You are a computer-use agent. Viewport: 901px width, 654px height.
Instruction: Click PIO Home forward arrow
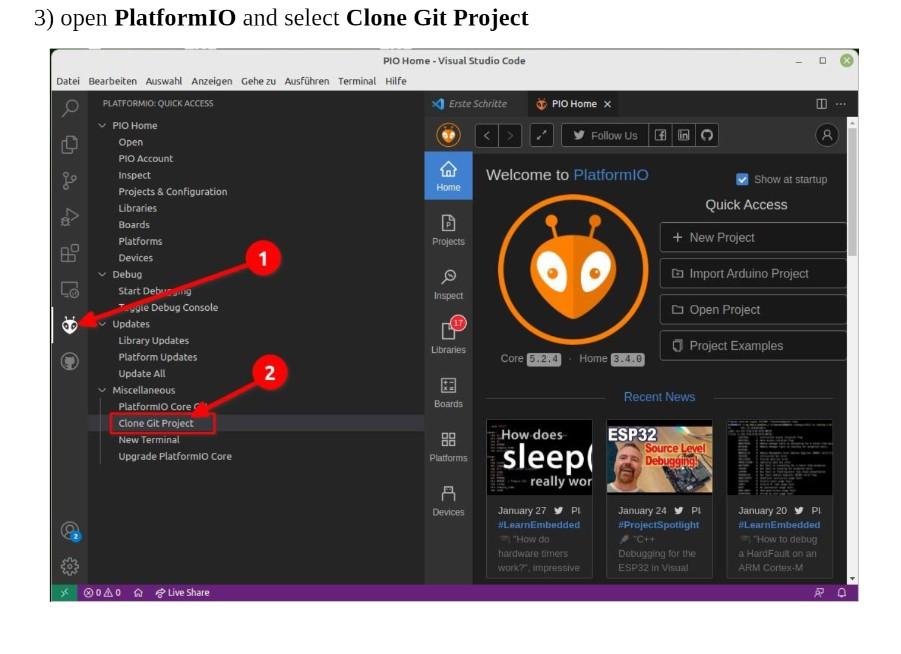point(510,136)
